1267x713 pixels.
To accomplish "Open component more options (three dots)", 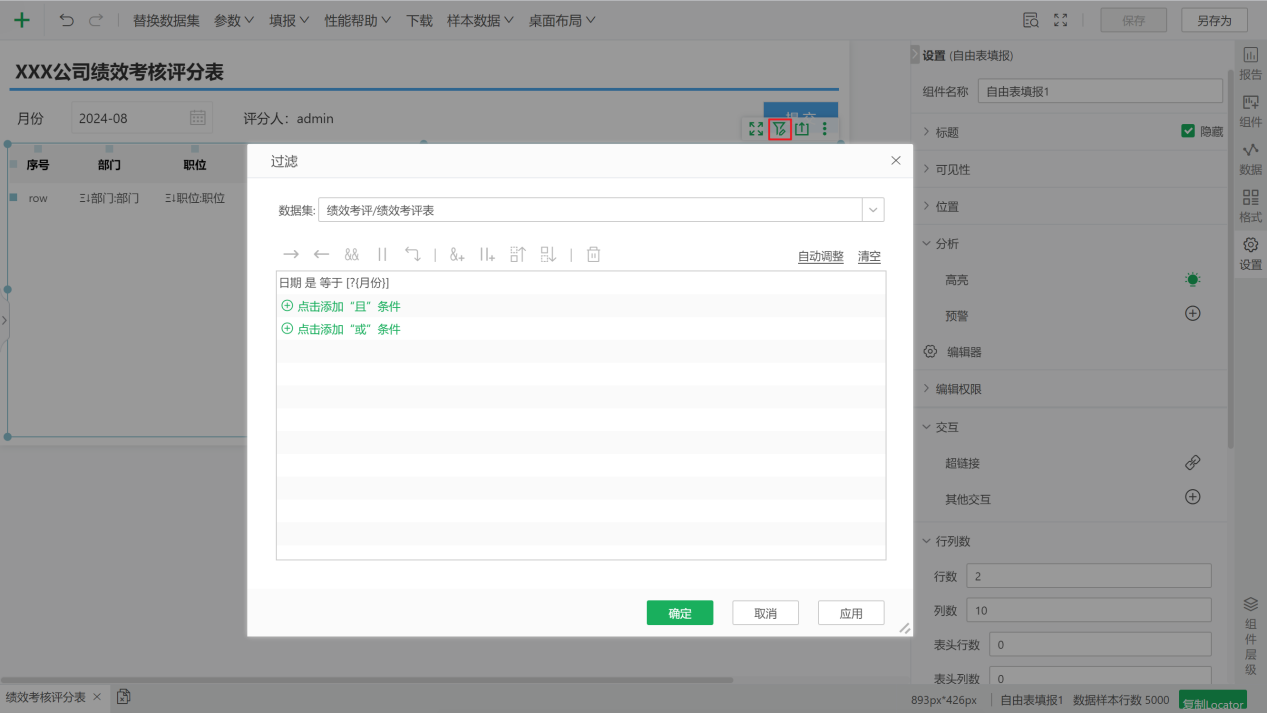I will (x=825, y=129).
